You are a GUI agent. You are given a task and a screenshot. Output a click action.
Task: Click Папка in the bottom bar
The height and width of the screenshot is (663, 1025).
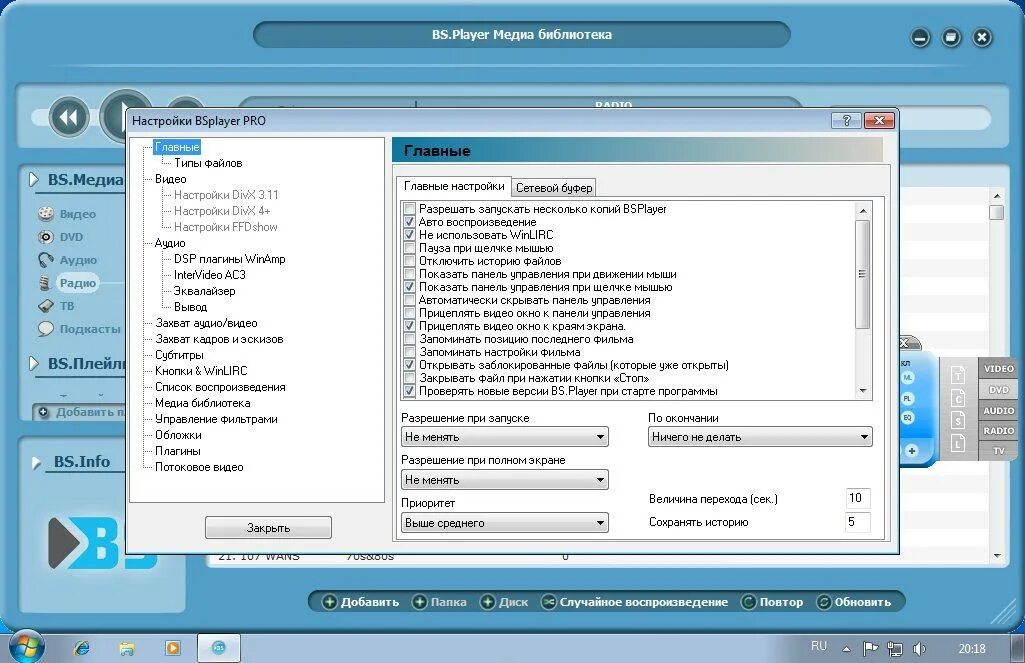click(x=440, y=602)
